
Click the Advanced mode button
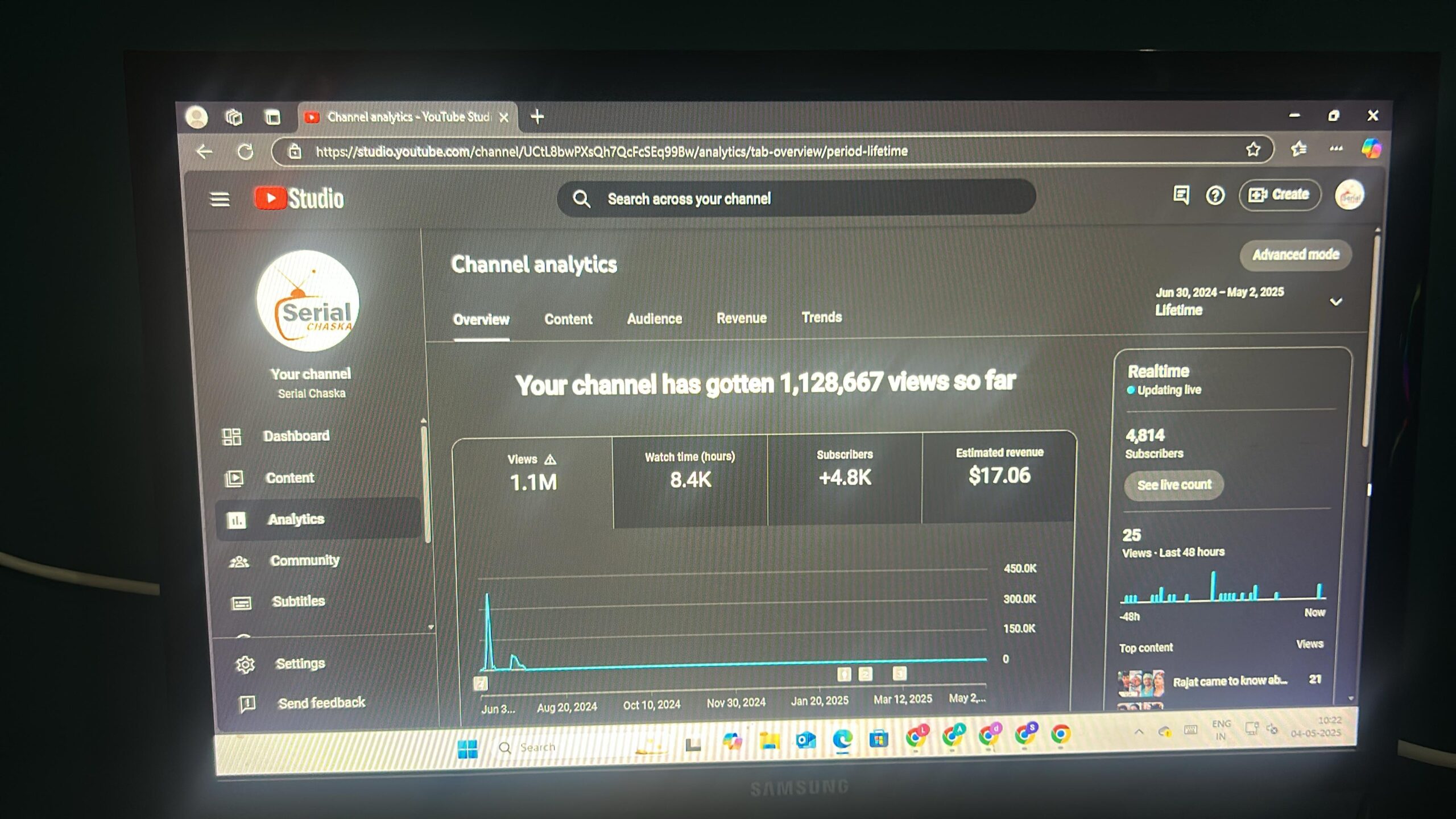click(1296, 255)
